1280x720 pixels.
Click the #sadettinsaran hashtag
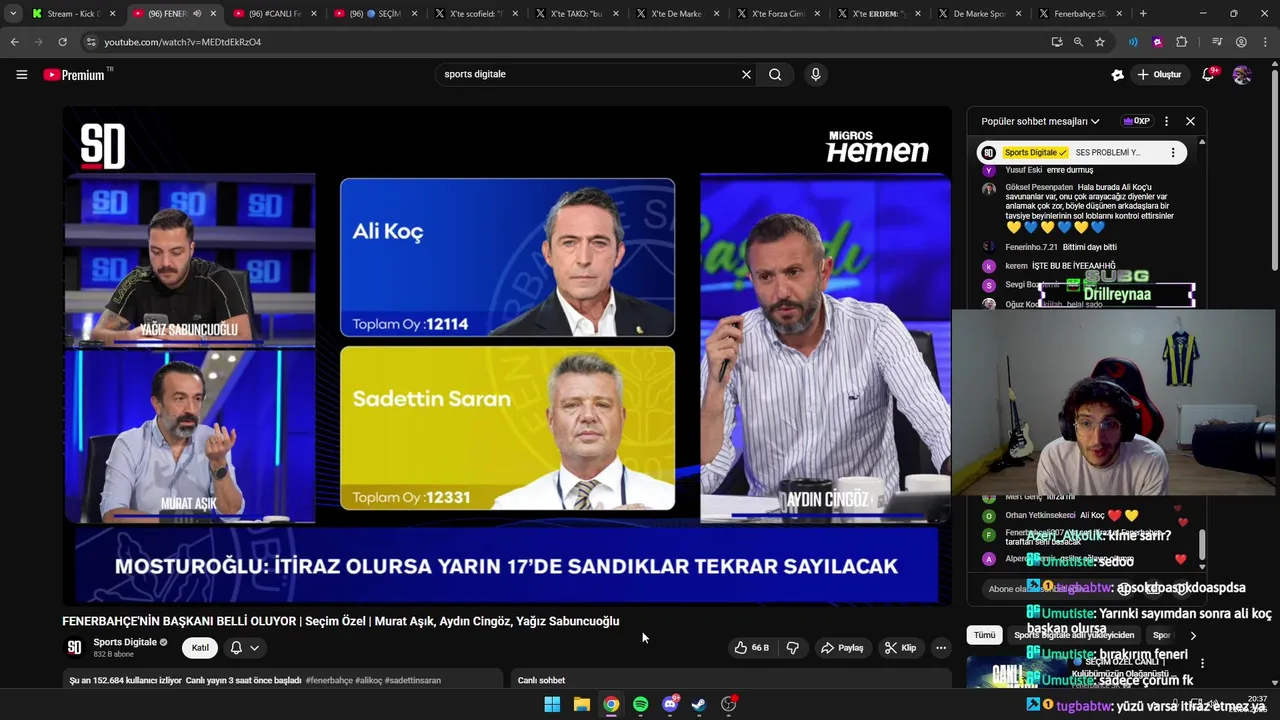click(x=412, y=680)
